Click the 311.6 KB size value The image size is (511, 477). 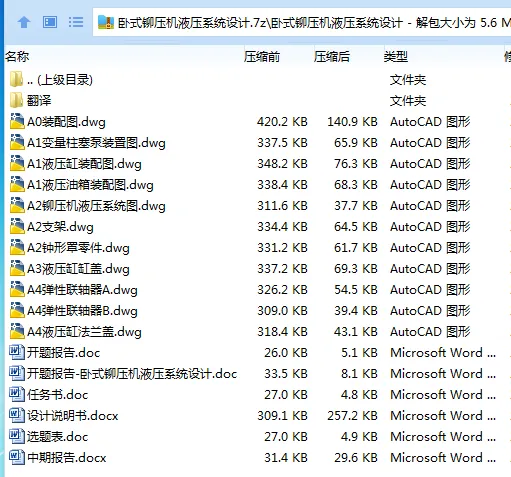[282, 206]
